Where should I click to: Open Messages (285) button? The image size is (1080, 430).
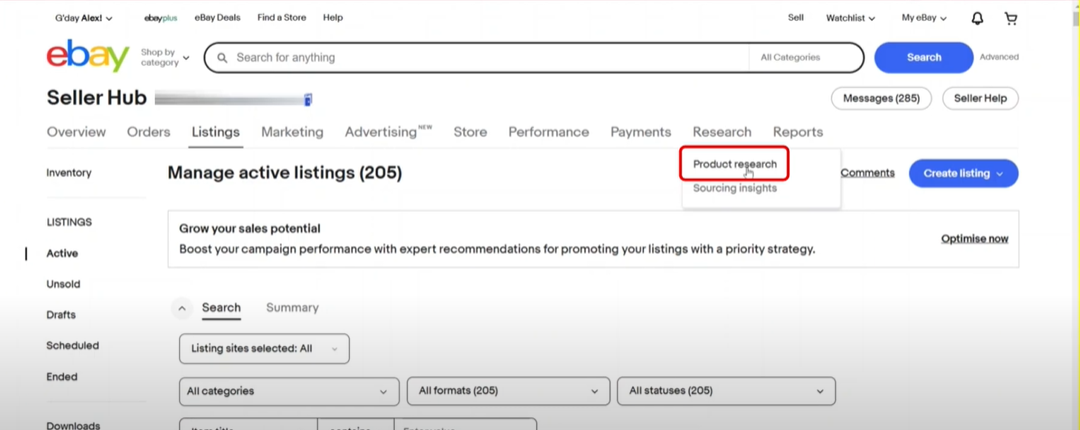pyautogui.click(x=881, y=98)
